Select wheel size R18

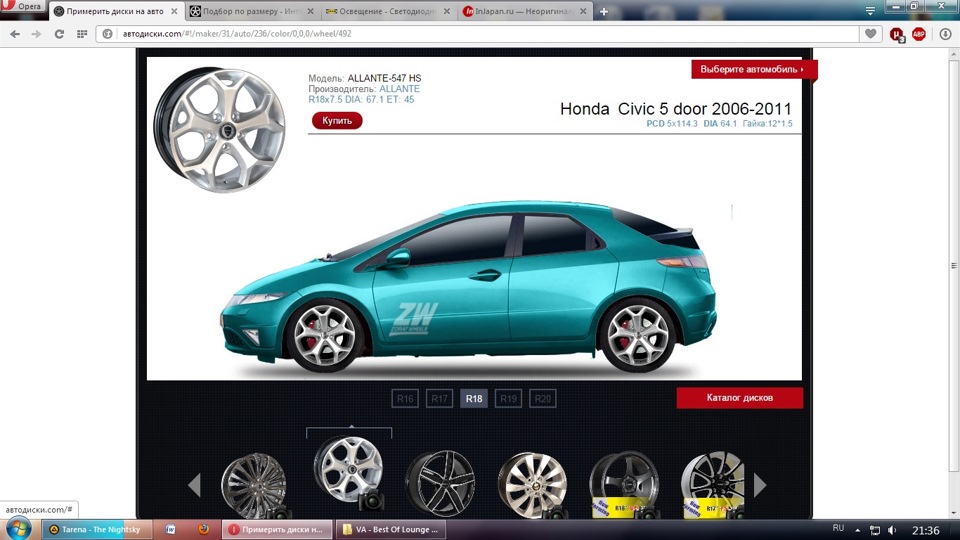474,399
